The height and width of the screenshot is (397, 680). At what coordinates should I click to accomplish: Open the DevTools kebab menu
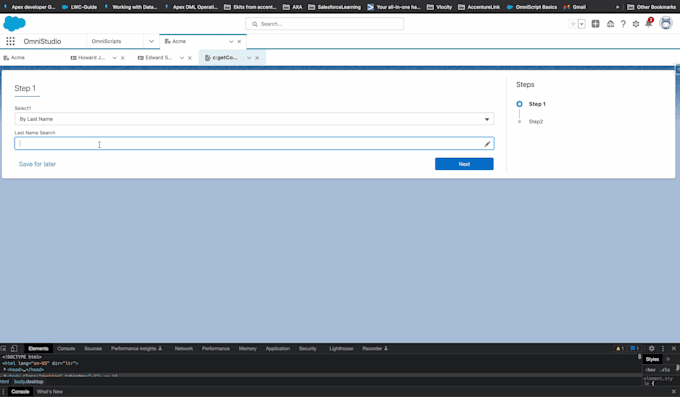click(663, 348)
